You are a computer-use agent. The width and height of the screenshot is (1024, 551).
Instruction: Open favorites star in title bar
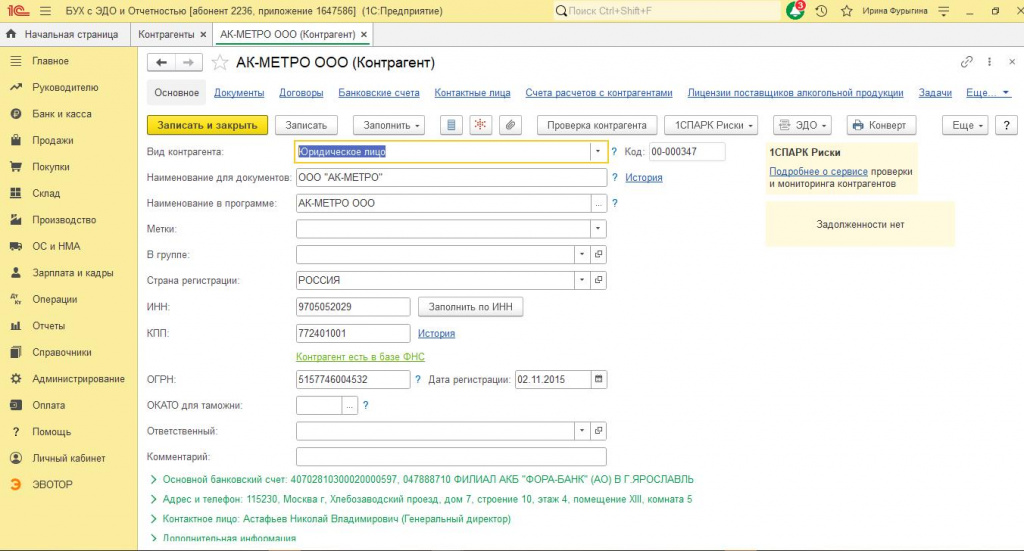846,11
